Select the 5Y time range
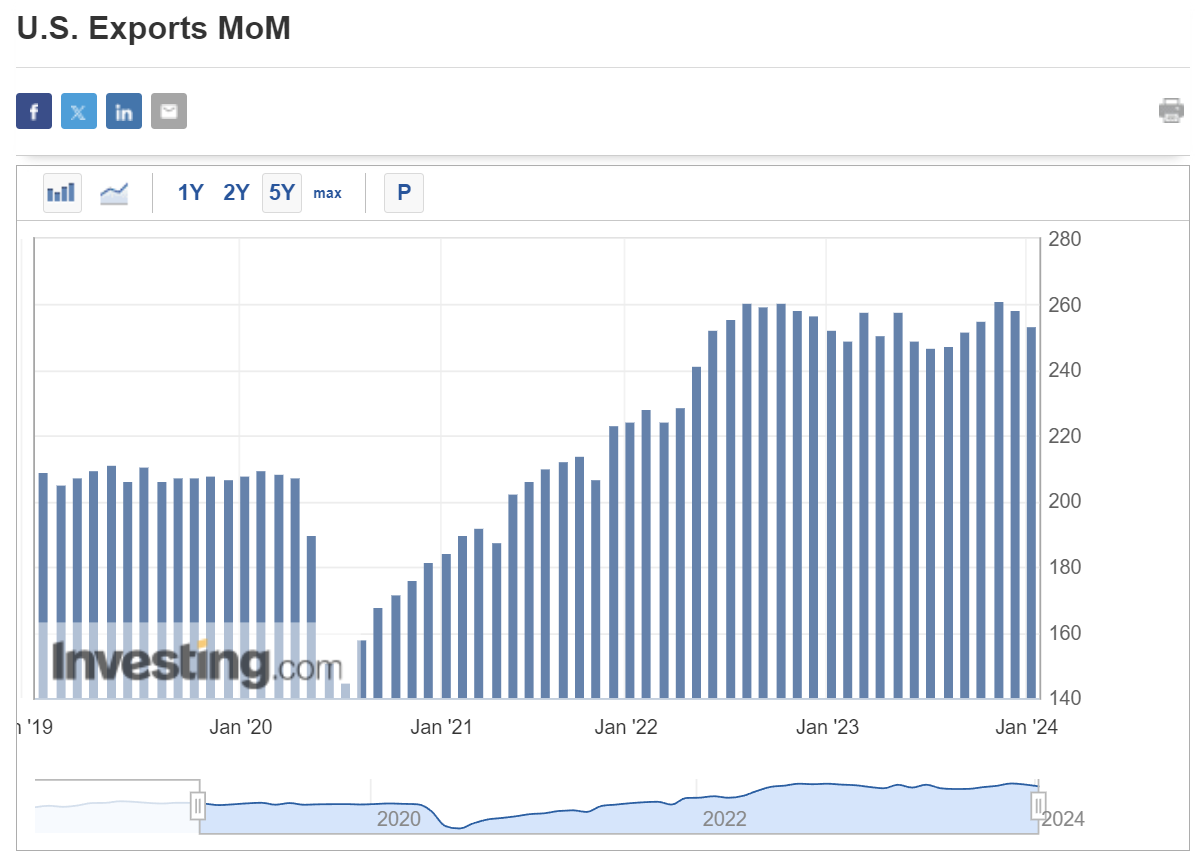 [282, 193]
